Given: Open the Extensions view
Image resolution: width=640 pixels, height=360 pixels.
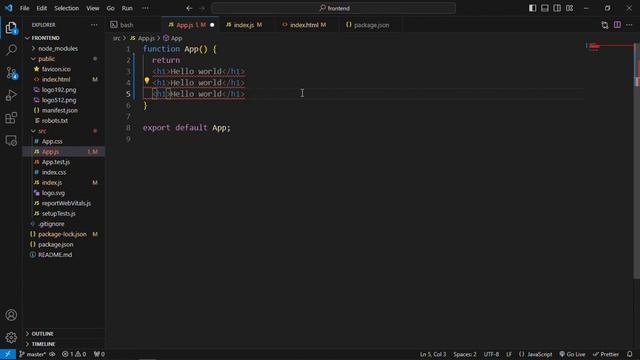Looking at the screenshot, I should point(11,118).
